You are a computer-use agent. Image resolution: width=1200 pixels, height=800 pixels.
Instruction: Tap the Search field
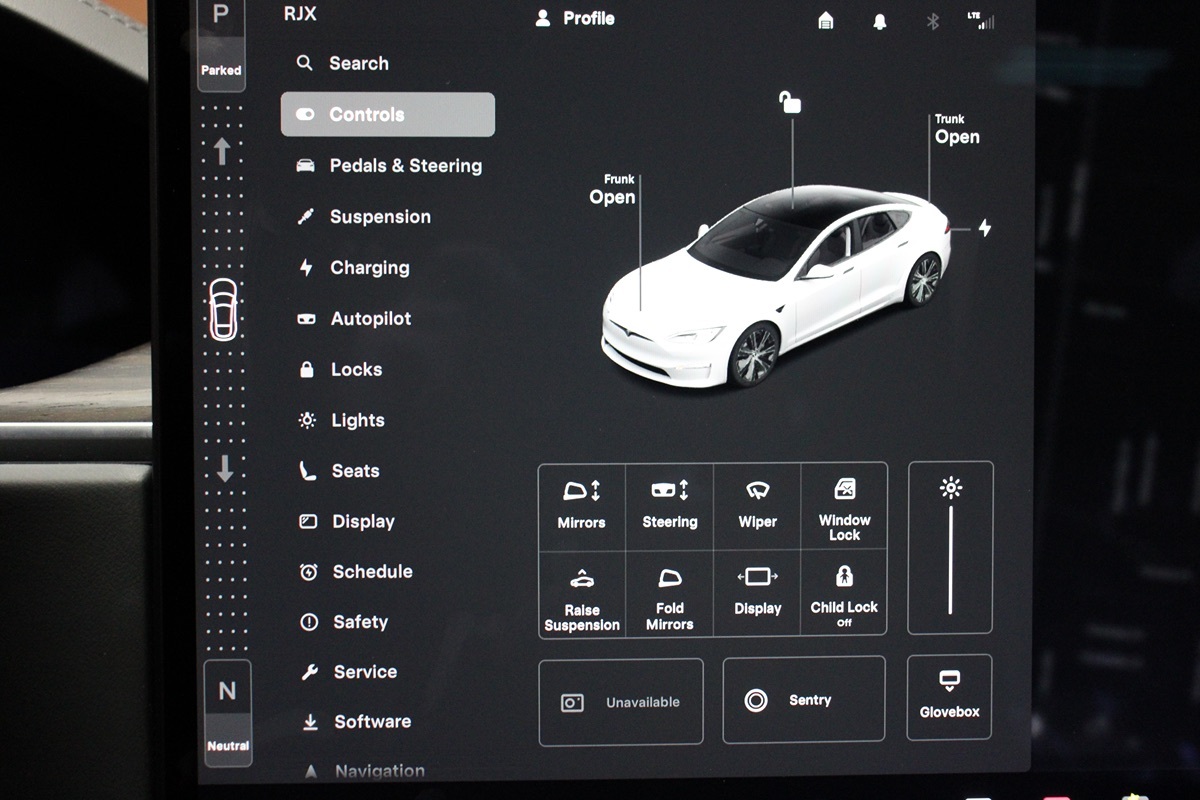[x=358, y=63]
